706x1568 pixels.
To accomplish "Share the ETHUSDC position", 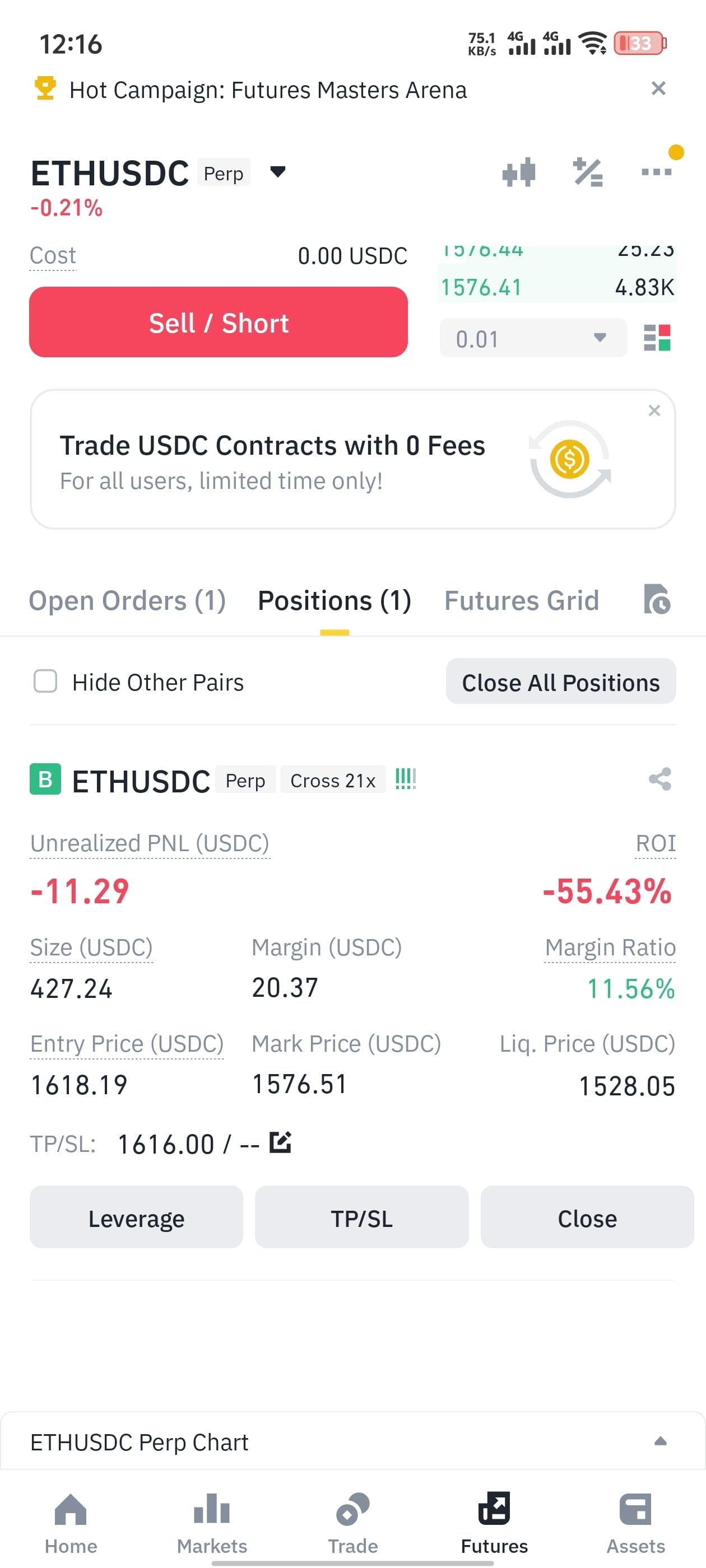I will [x=659, y=779].
